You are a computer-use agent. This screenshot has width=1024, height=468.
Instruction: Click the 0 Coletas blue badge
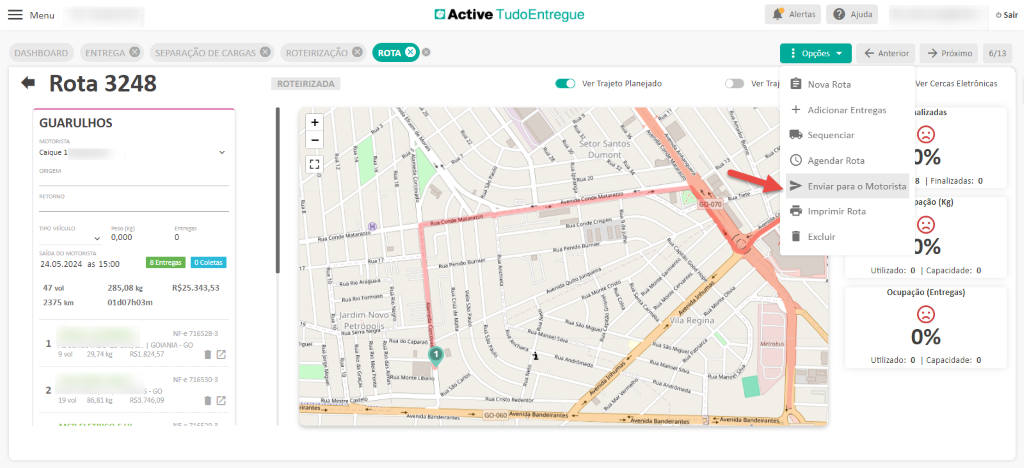tap(208, 262)
